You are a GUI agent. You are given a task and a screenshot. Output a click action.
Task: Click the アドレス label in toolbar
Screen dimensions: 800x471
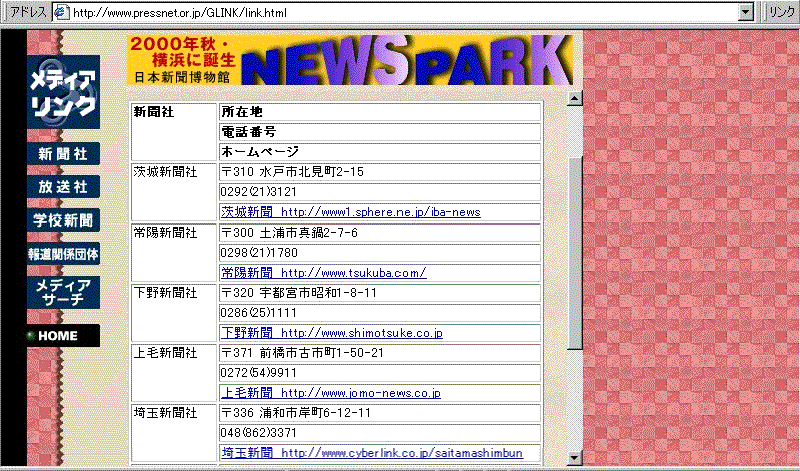click(x=29, y=12)
